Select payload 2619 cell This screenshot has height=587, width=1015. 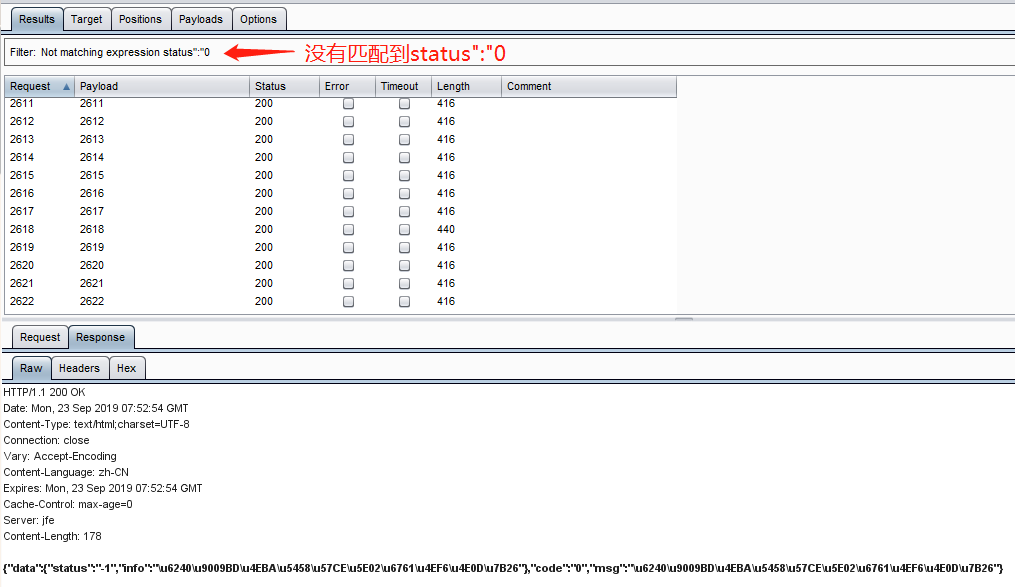pyautogui.click(x=92, y=247)
